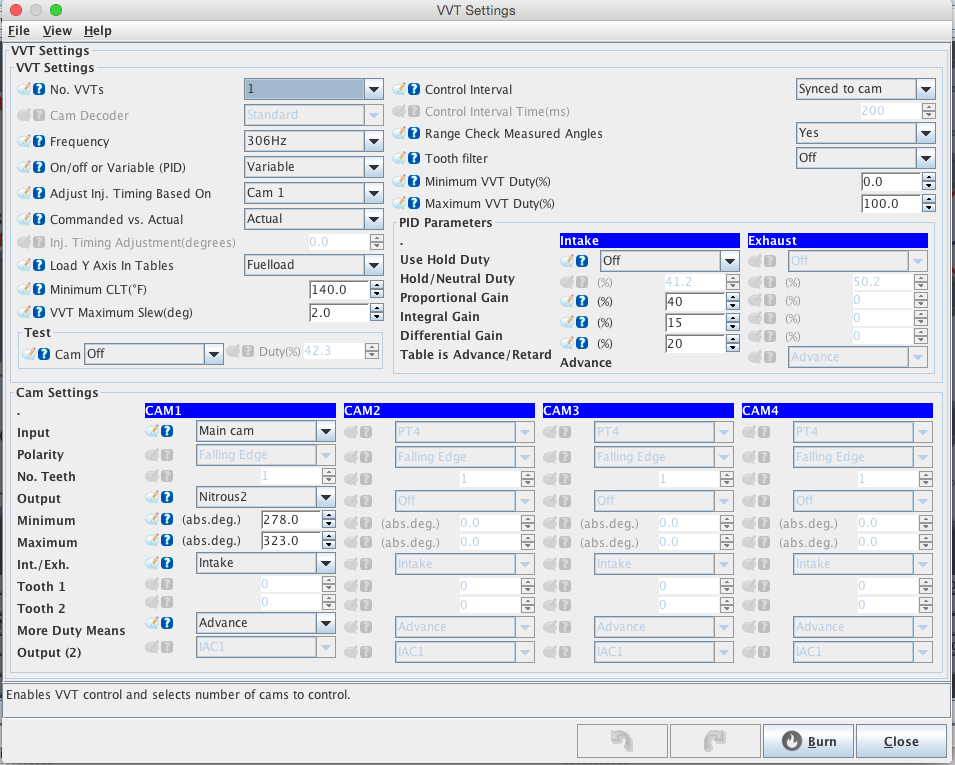Expand the Control Interval dropdown
The height and width of the screenshot is (765, 955).
tap(865, 89)
